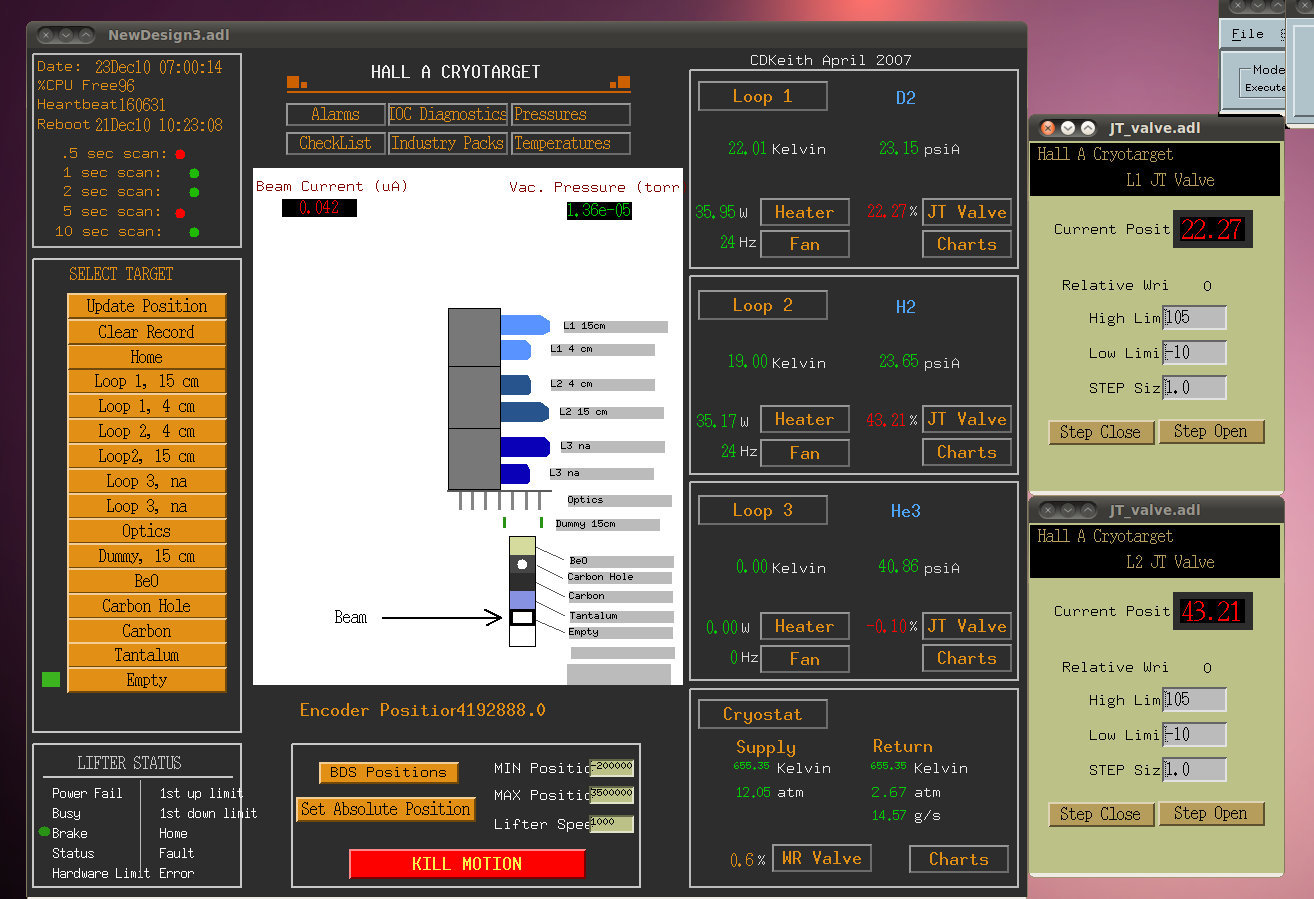
Task: Open Loop 3 Charts
Action: [967, 658]
